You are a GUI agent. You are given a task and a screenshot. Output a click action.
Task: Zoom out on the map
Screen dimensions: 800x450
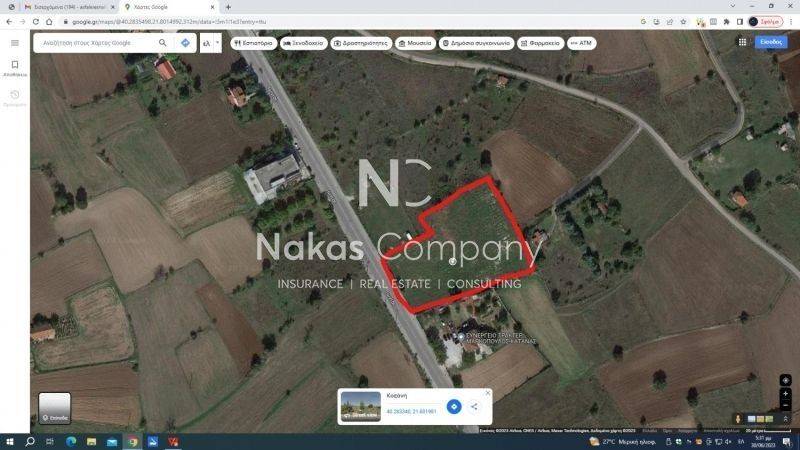pyautogui.click(x=785, y=405)
